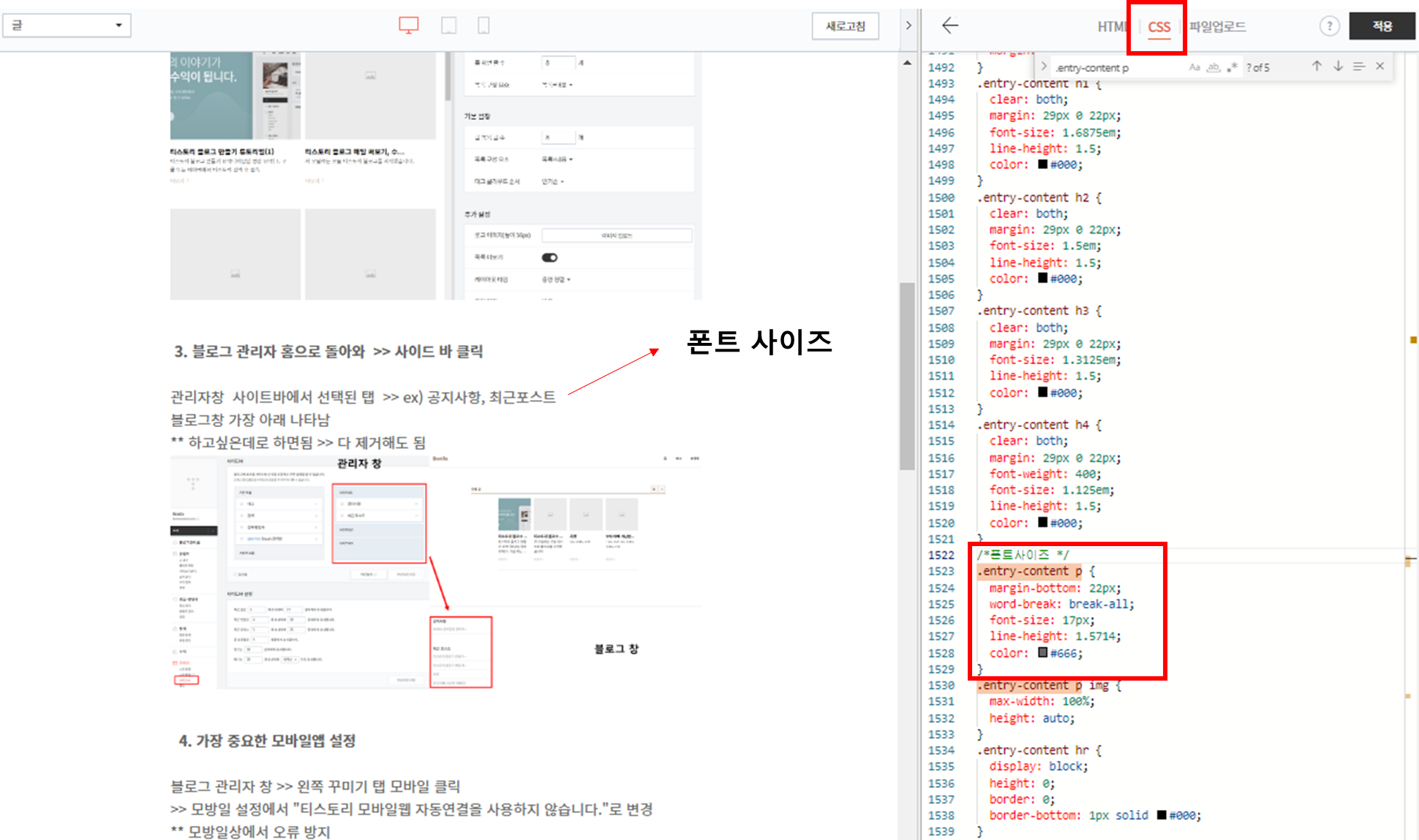Go to next search match arrow
Image resolution: width=1419 pixels, height=840 pixels.
click(x=1338, y=67)
